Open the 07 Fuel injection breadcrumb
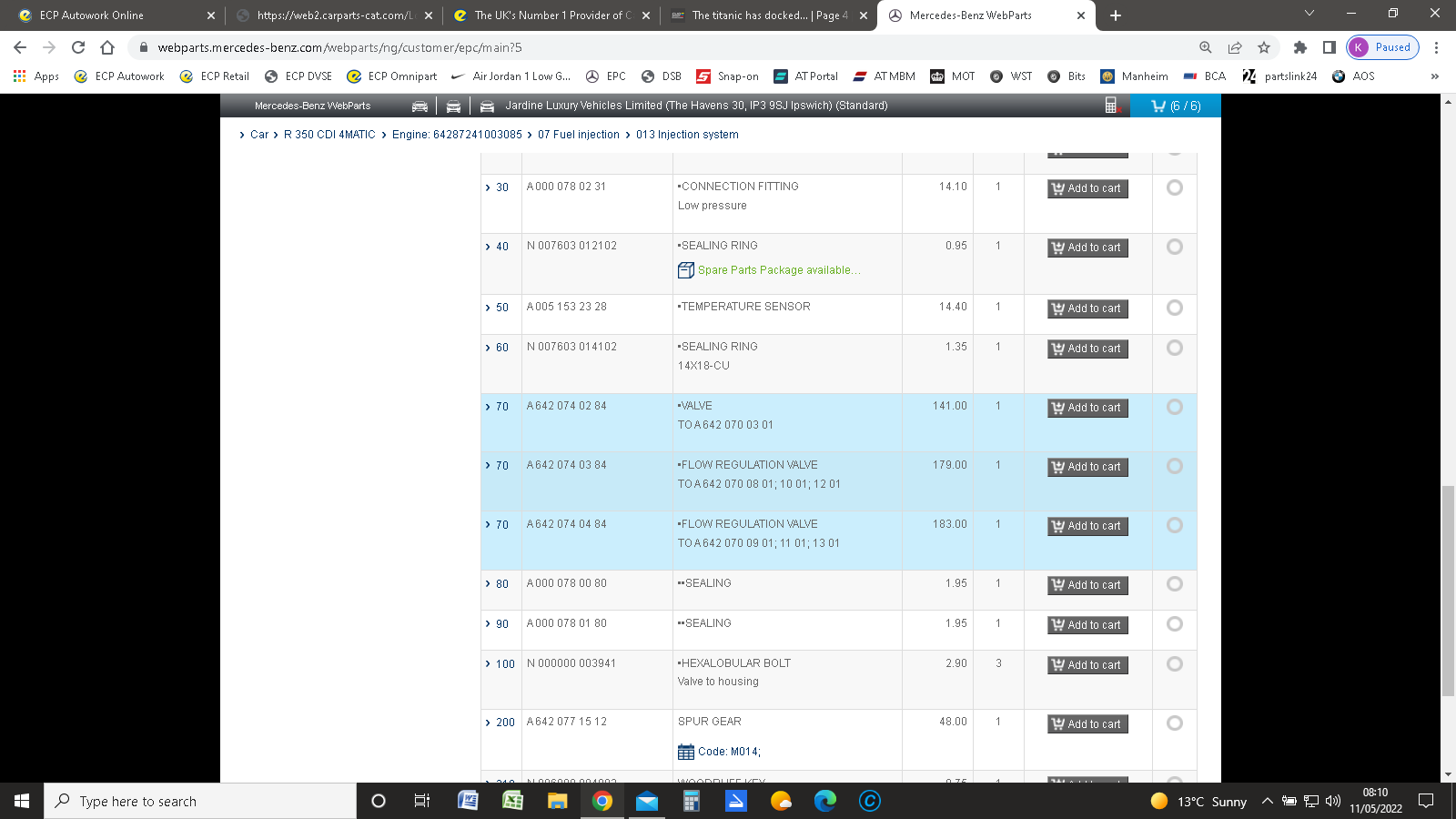The image size is (1456, 819). click(x=578, y=135)
